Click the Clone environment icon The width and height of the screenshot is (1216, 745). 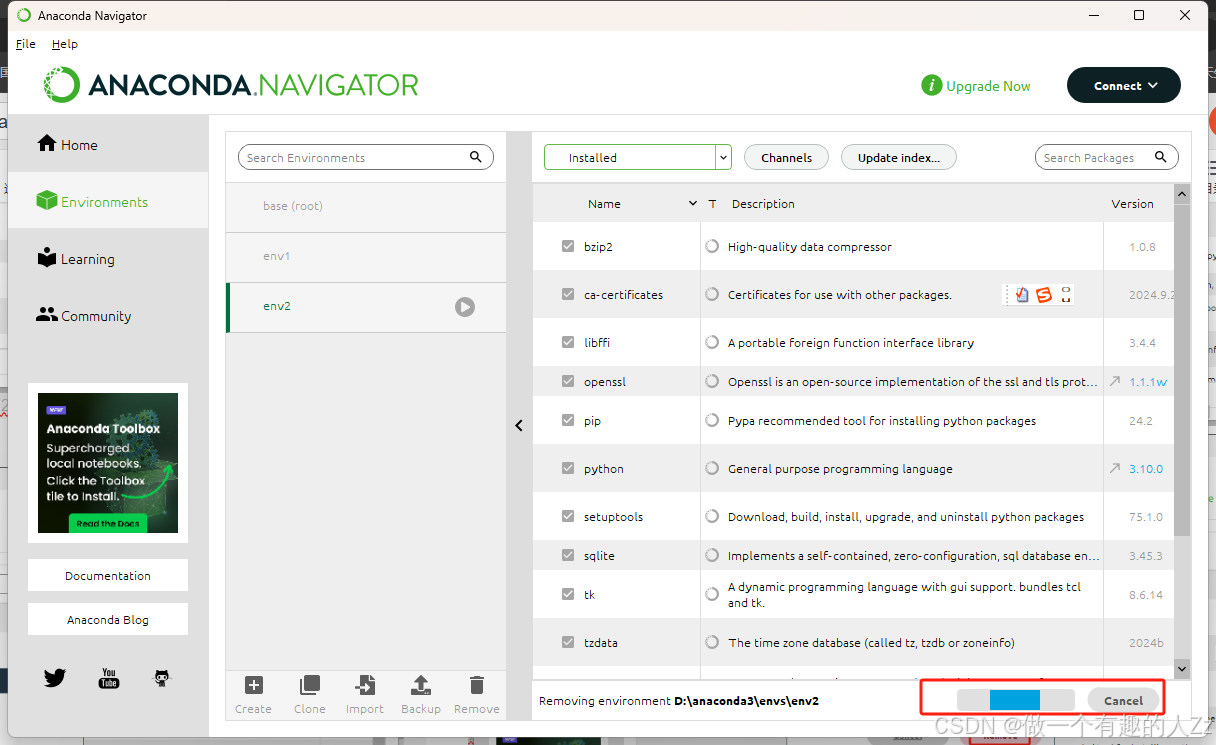pos(310,685)
